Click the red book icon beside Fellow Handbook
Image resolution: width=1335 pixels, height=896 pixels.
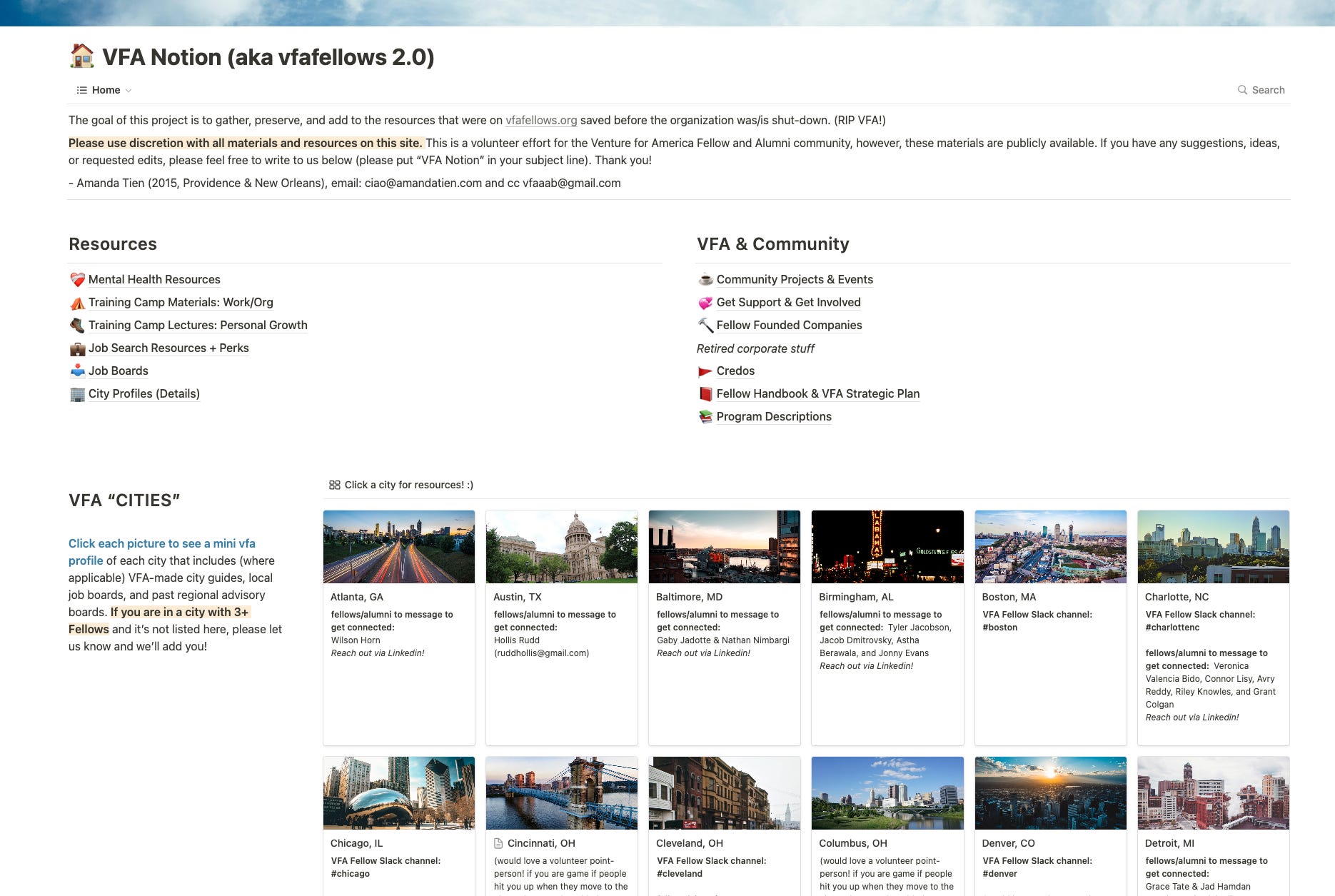pyautogui.click(x=705, y=394)
